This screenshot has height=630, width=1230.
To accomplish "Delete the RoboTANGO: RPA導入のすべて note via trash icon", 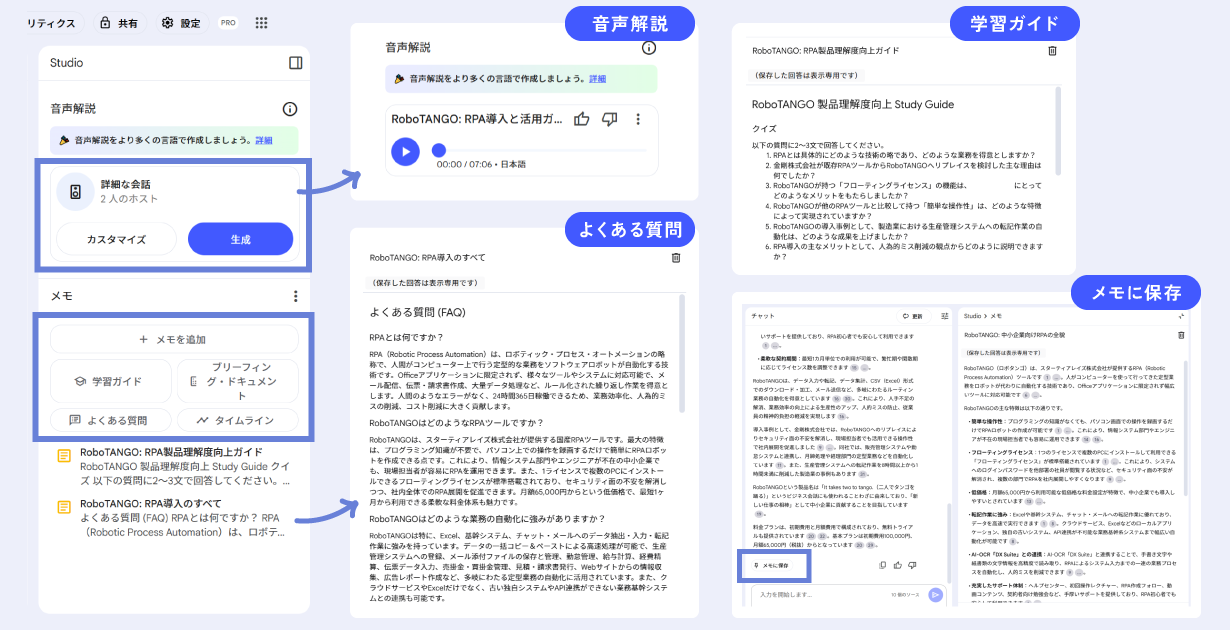I will (676, 258).
